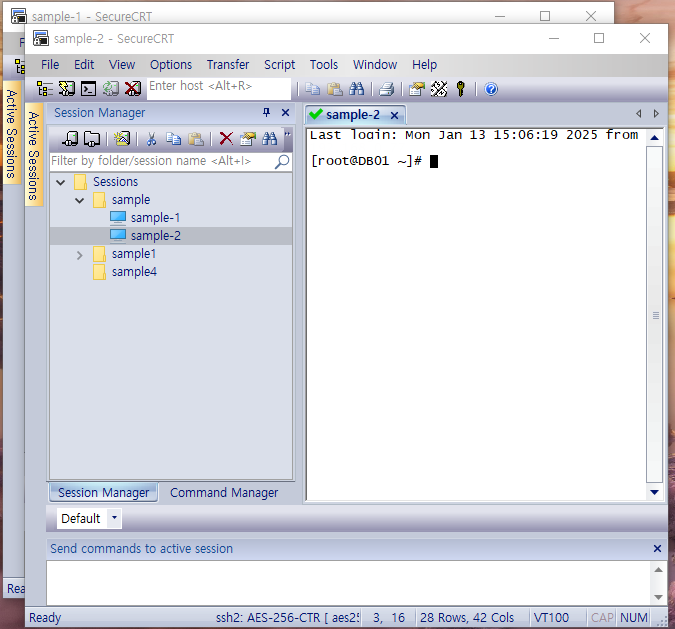Click Session Manager Find binoculars icon
Viewport: 675px width, 629px height.
[x=270, y=139]
